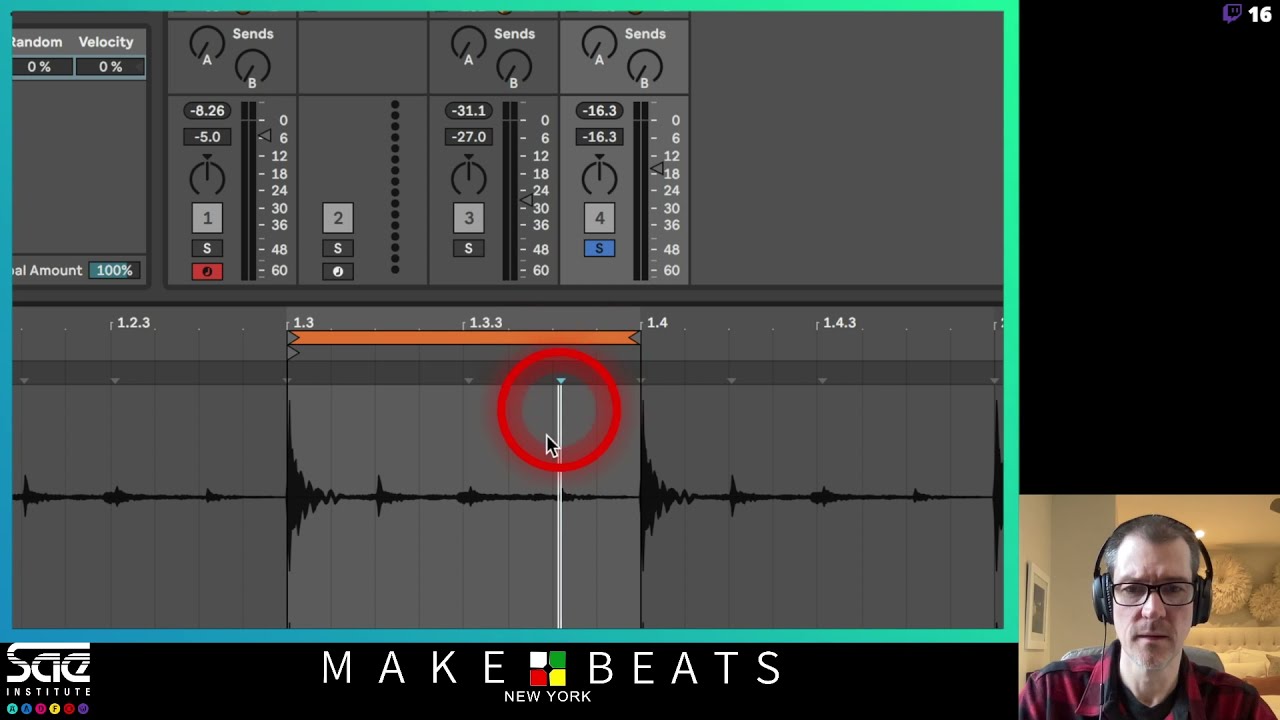
Task: Select the loop end marker at 1.4
Action: [x=634, y=339]
